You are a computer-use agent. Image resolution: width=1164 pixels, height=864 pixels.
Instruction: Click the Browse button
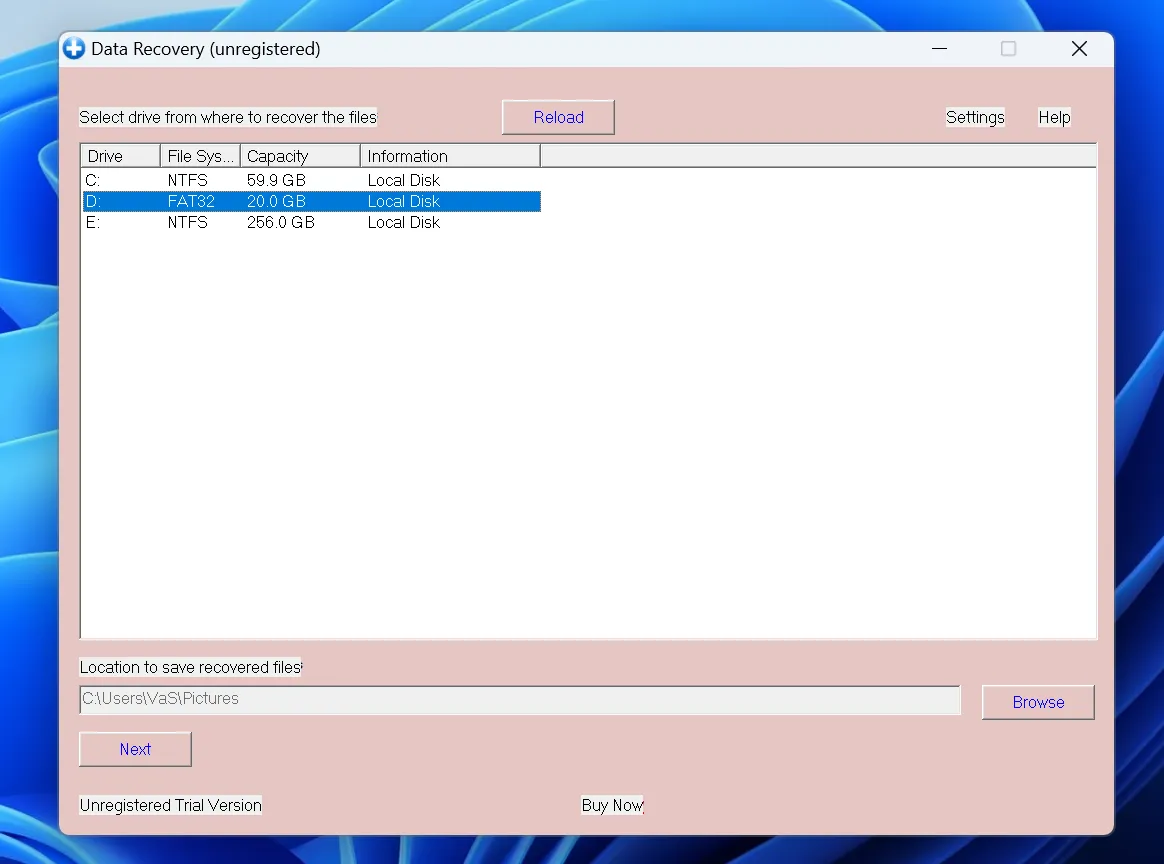tap(1038, 702)
